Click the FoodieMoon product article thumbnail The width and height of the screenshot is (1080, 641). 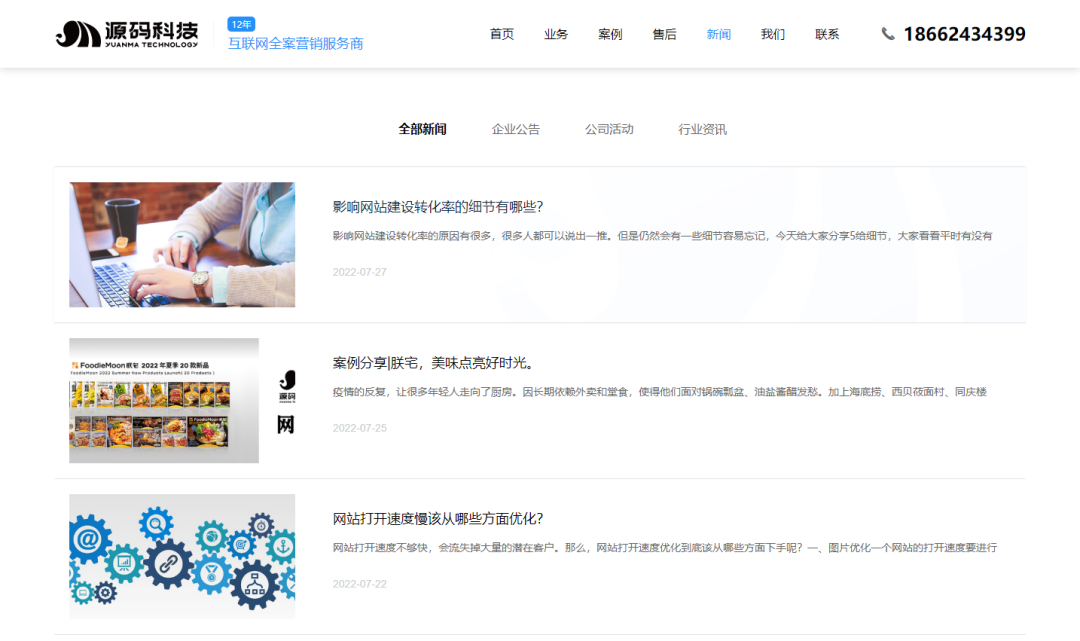pos(164,401)
